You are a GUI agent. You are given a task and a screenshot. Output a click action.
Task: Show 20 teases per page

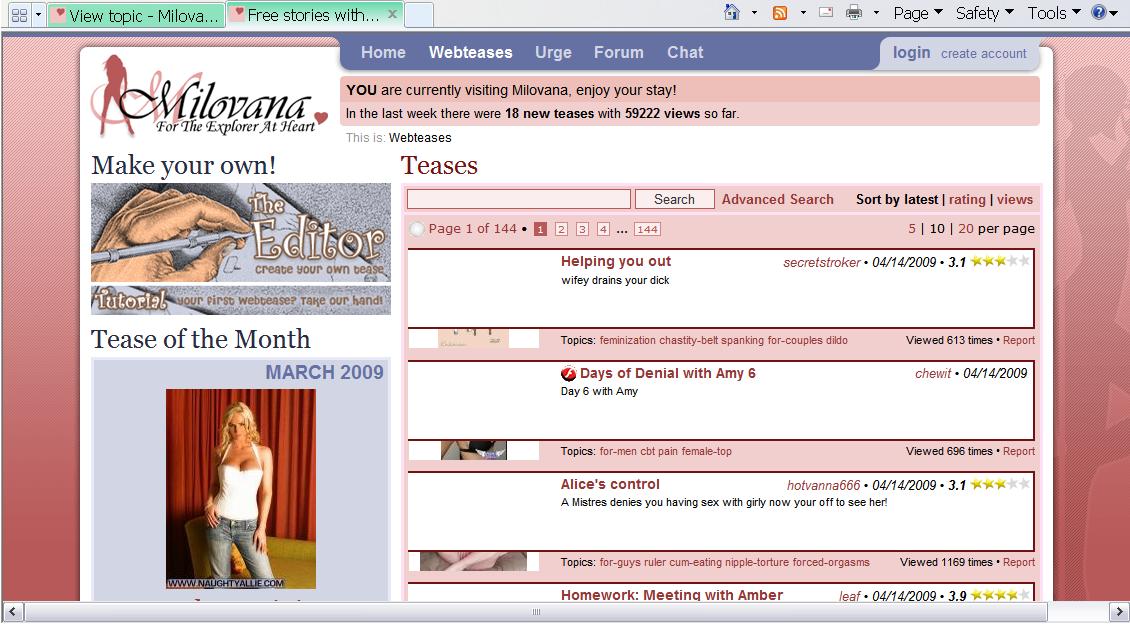(x=966, y=228)
